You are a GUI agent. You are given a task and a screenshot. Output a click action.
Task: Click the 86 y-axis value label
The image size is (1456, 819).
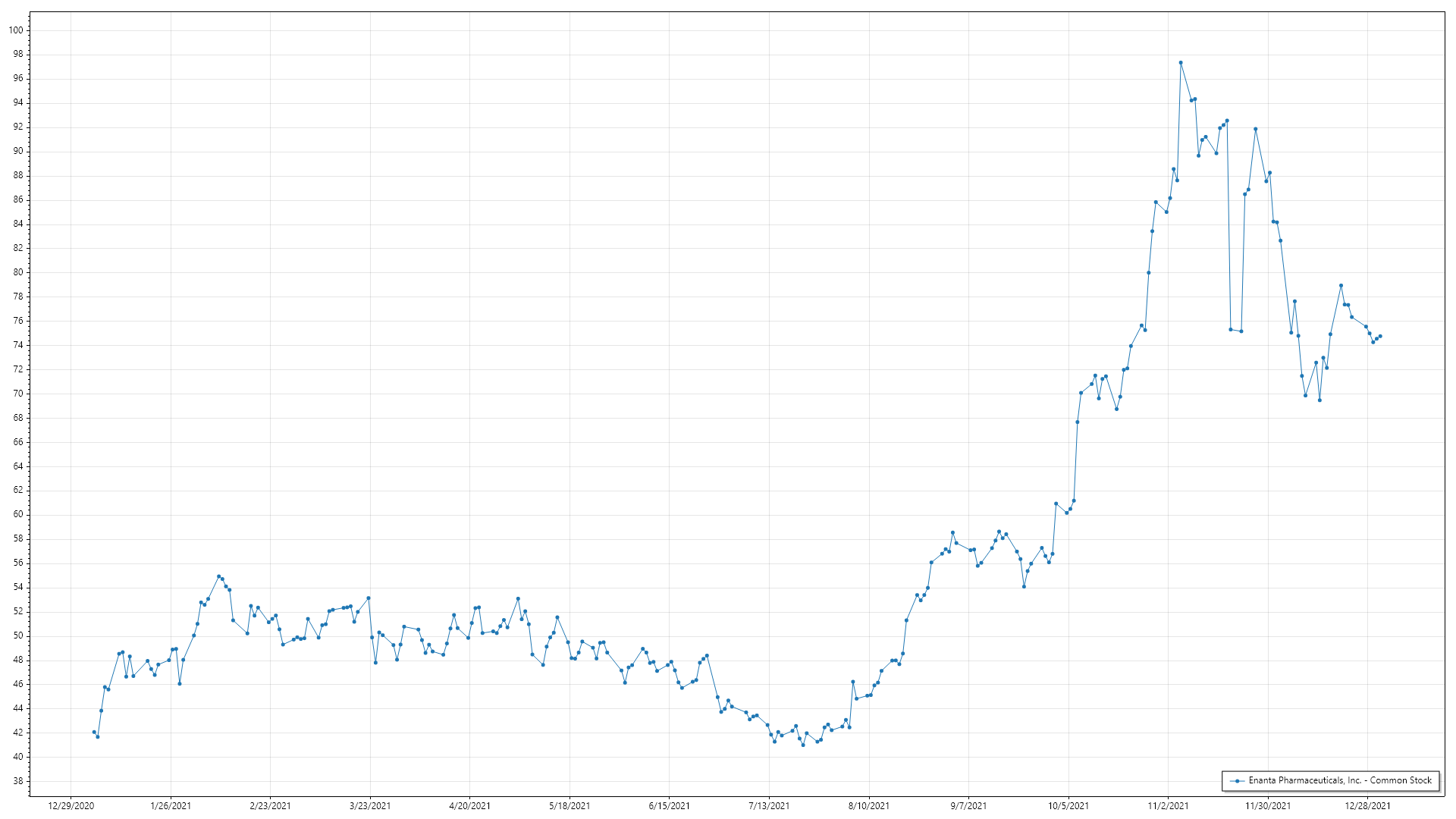click(x=18, y=199)
